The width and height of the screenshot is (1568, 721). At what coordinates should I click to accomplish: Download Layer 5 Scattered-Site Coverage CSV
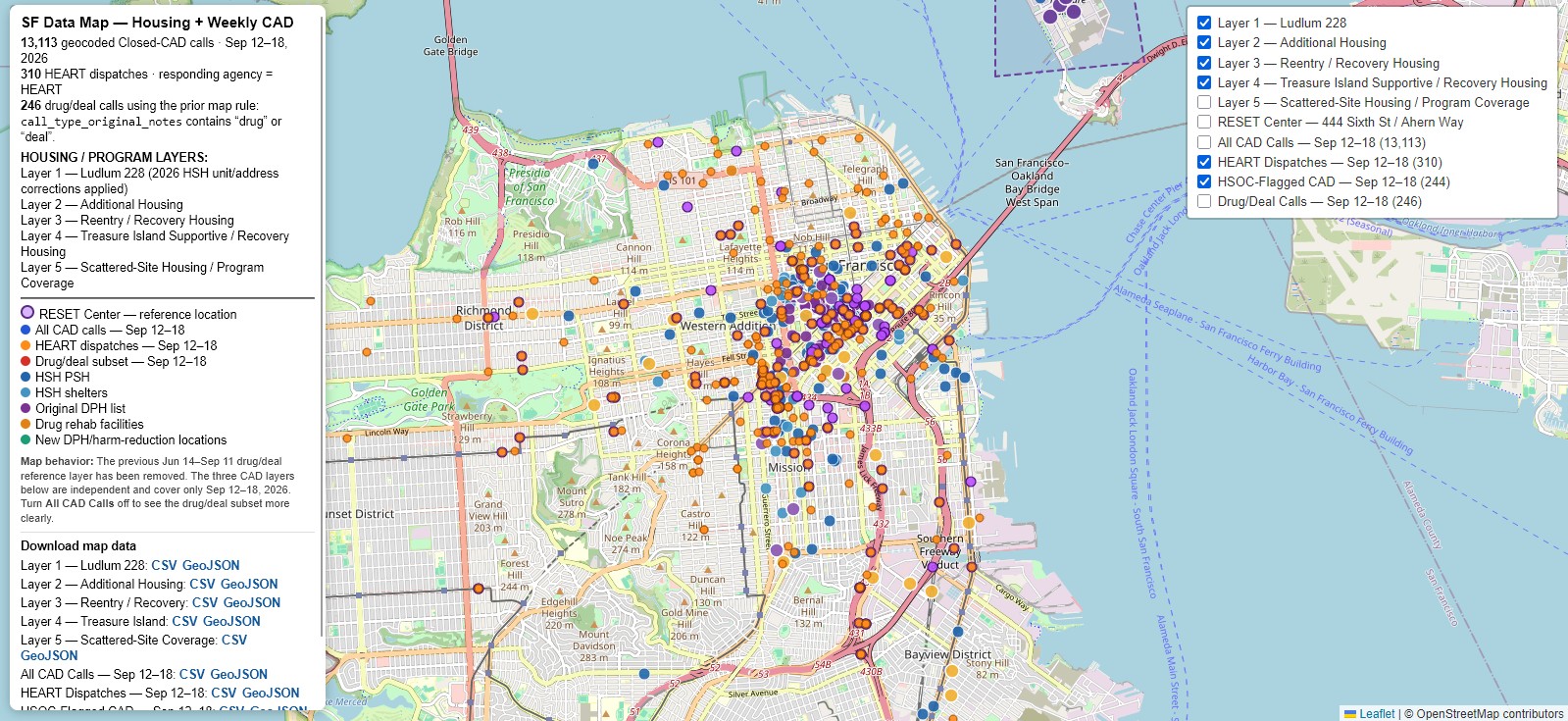click(234, 640)
